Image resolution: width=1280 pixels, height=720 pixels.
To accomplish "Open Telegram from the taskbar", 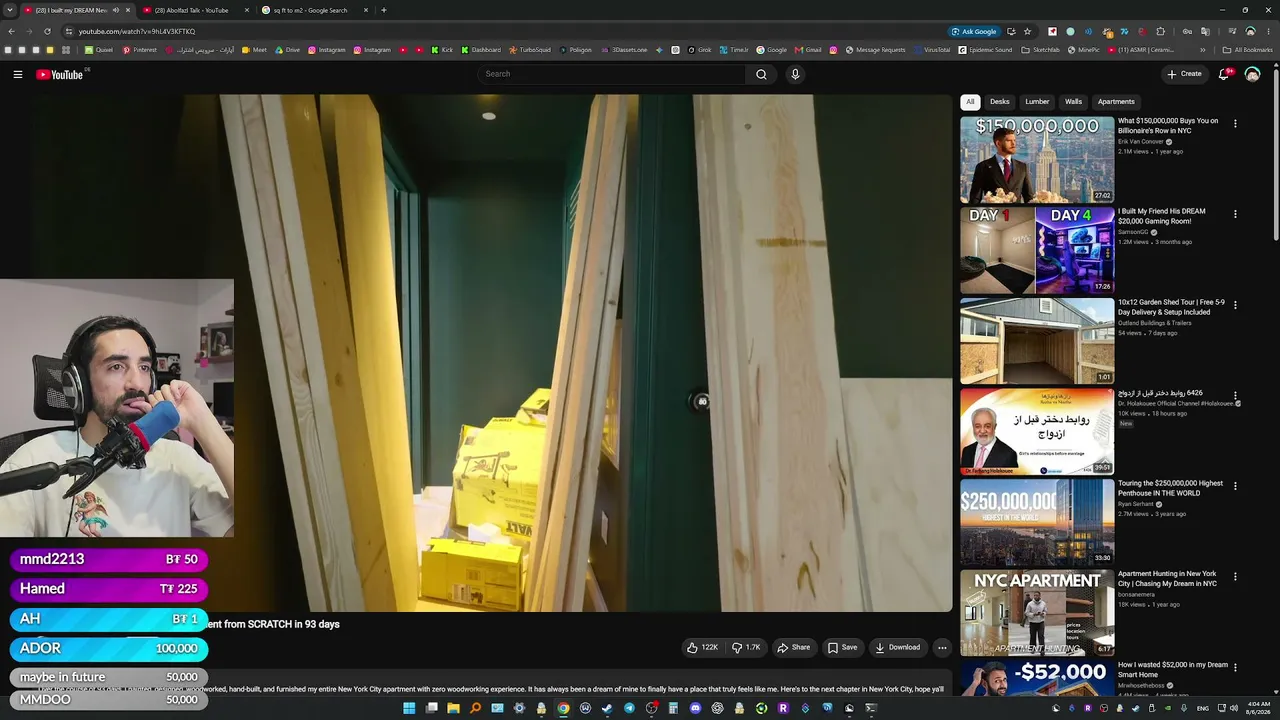I will [x=629, y=708].
